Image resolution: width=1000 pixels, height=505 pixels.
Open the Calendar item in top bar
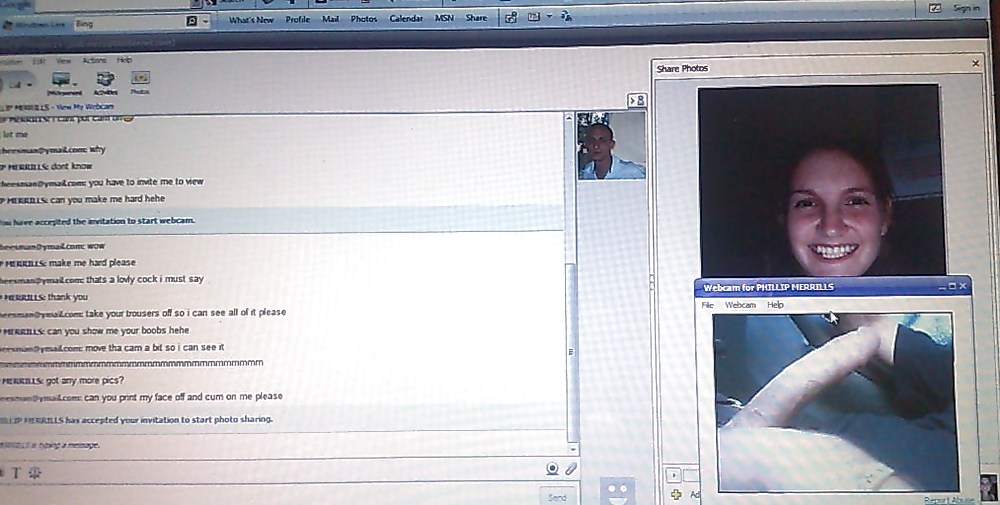(405, 19)
